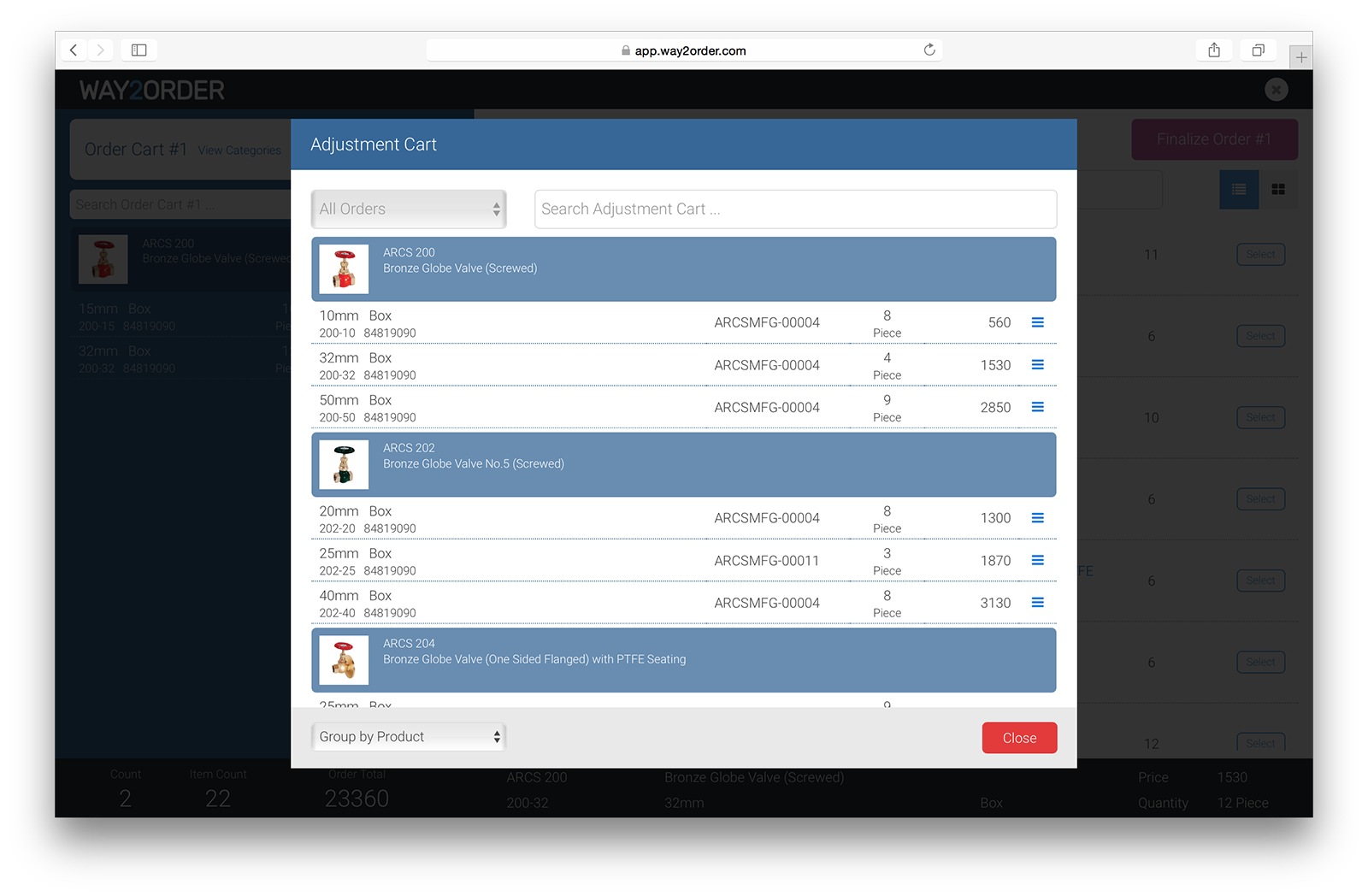The width and height of the screenshot is (1368, 896).
Task: Click ARCS 202 product thumbnail
Action: click(344, 464)
